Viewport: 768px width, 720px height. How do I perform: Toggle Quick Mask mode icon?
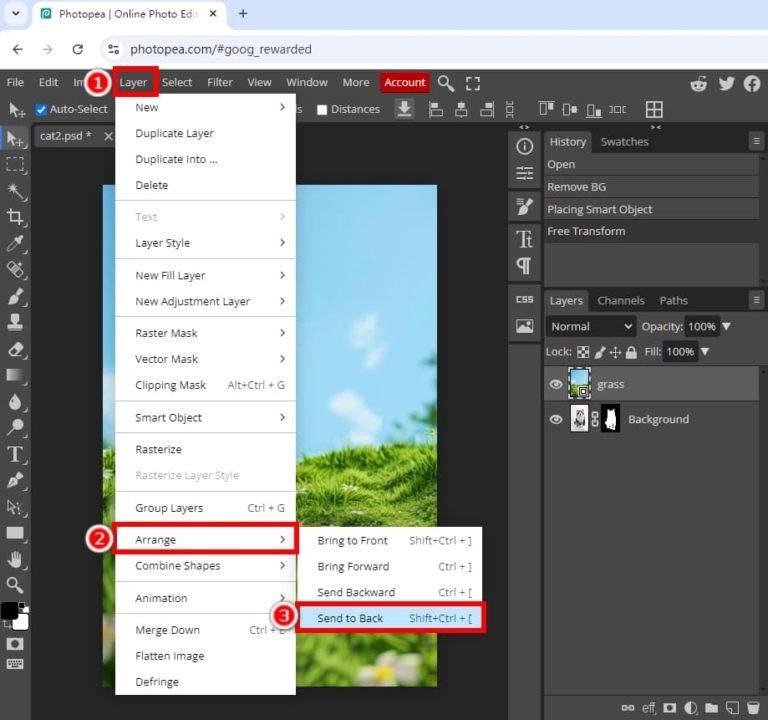(x=15, y=644)
